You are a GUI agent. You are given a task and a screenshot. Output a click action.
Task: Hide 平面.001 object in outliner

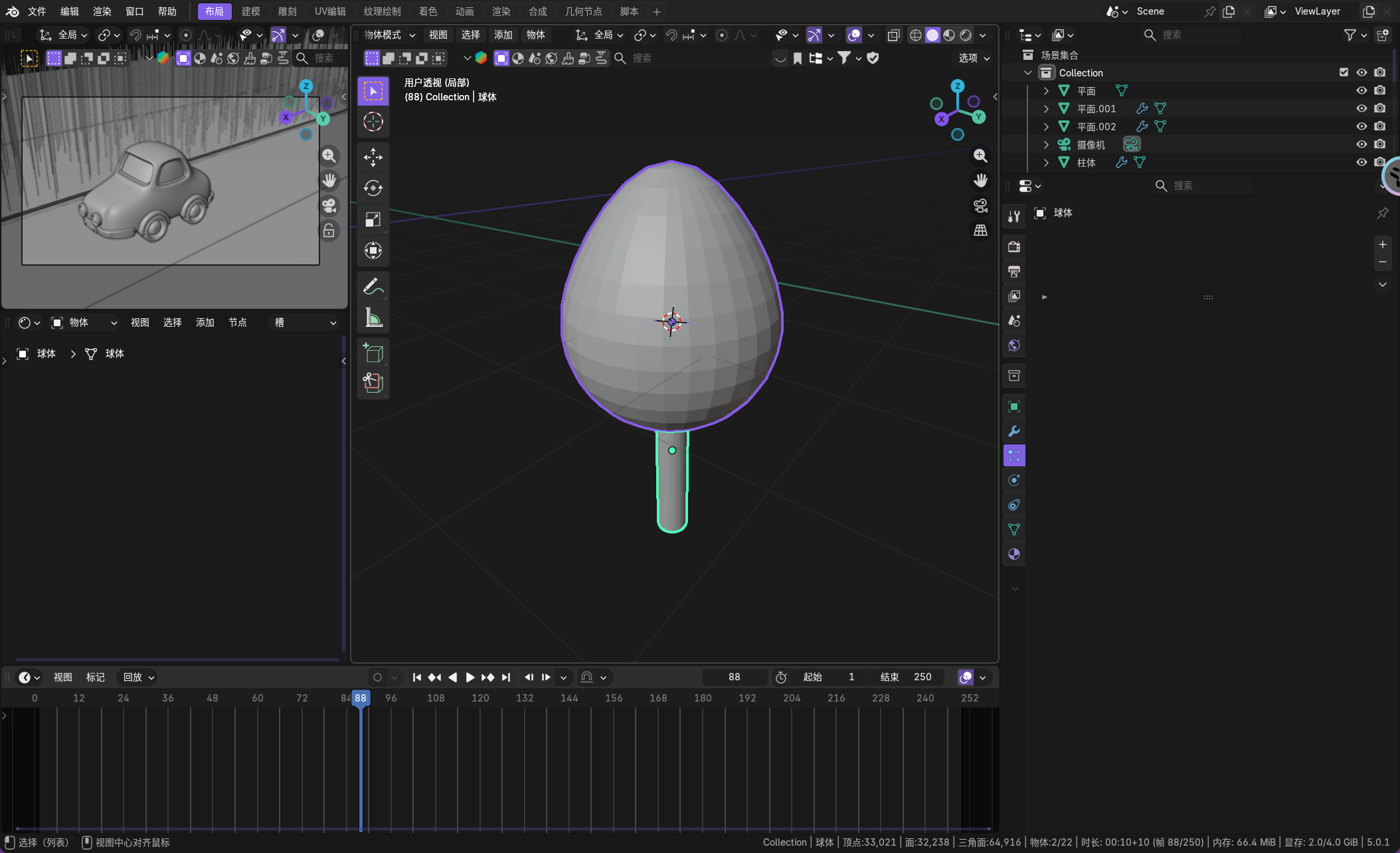click(1361, 108)
